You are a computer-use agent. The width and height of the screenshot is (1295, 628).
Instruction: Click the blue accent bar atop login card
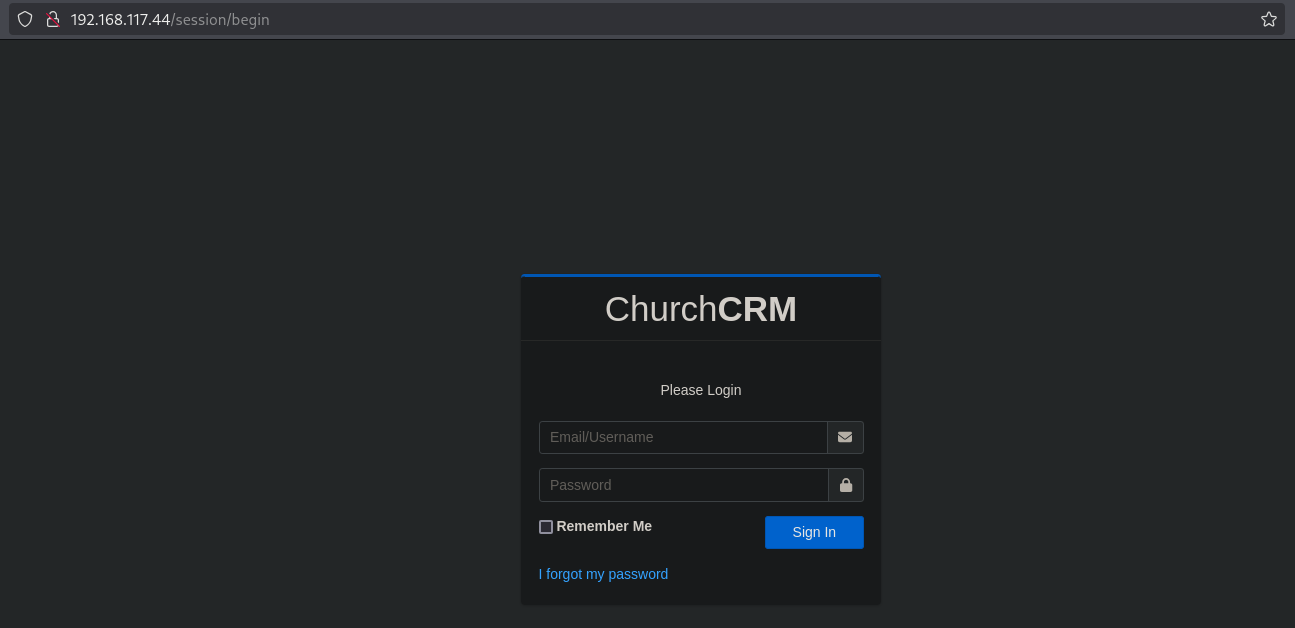click(700, 275)
